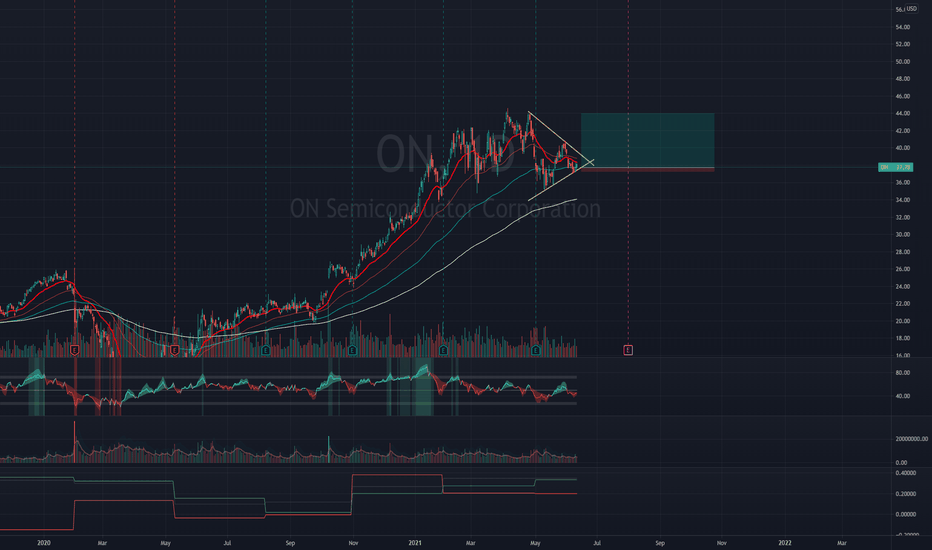Screen dimensions: 932x550
Task: Click the 40.00 label on the oscillator pane
Action: (902, 396)
